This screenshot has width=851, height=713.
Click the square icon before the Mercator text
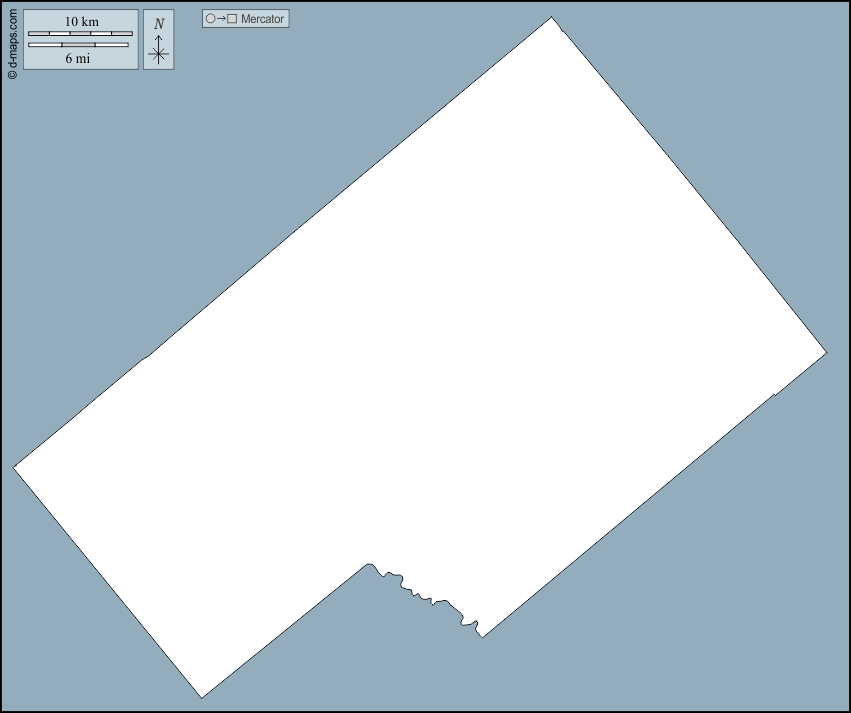[232, 19]
